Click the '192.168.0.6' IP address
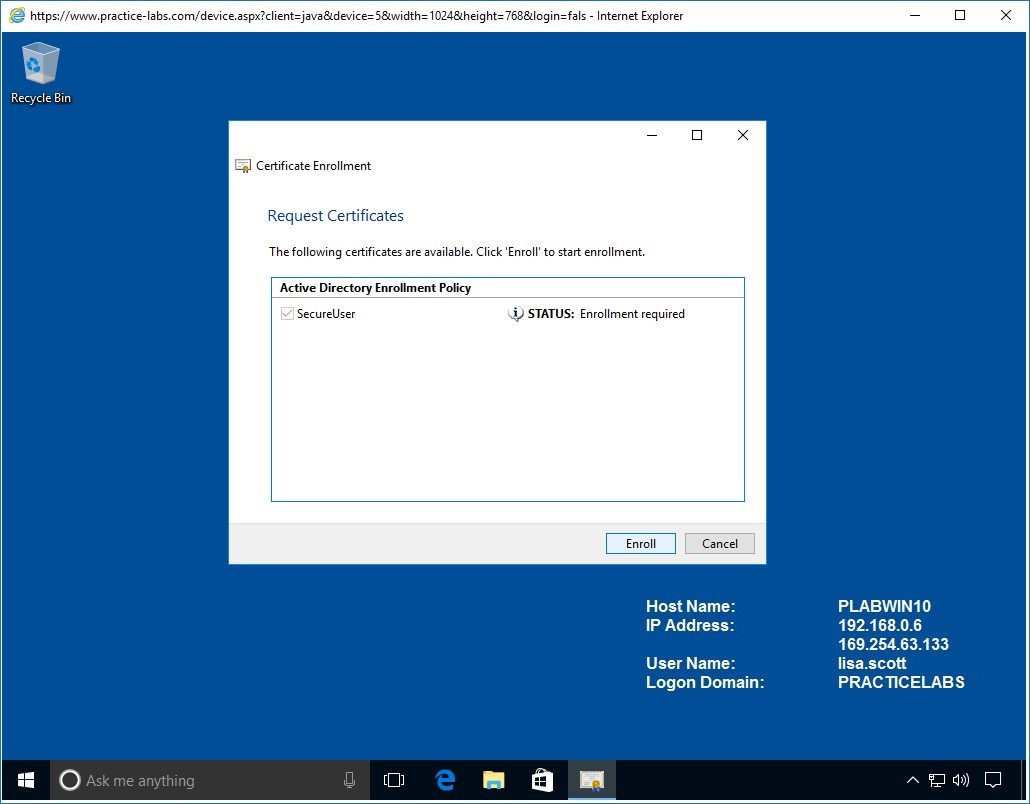This screenshot has width=1030, height=804. point(880,625)
